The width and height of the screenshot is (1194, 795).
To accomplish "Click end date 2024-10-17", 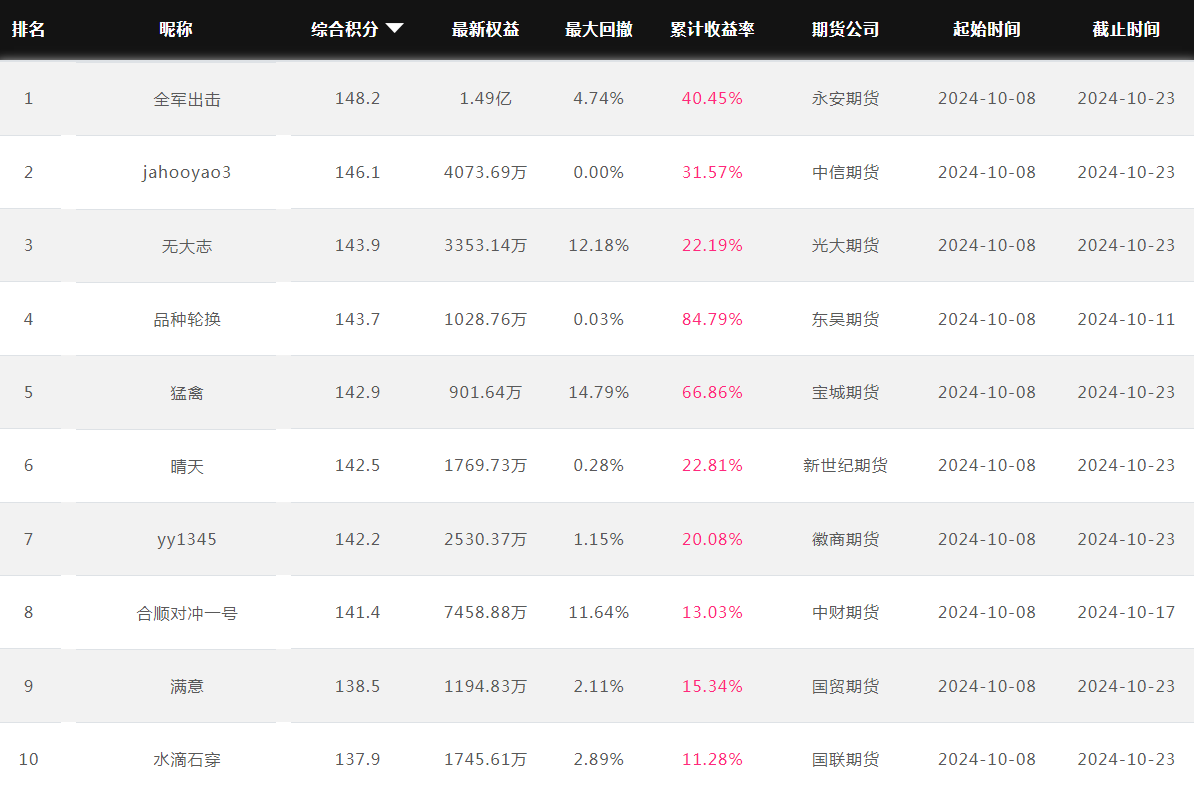I will (1126, 612).
